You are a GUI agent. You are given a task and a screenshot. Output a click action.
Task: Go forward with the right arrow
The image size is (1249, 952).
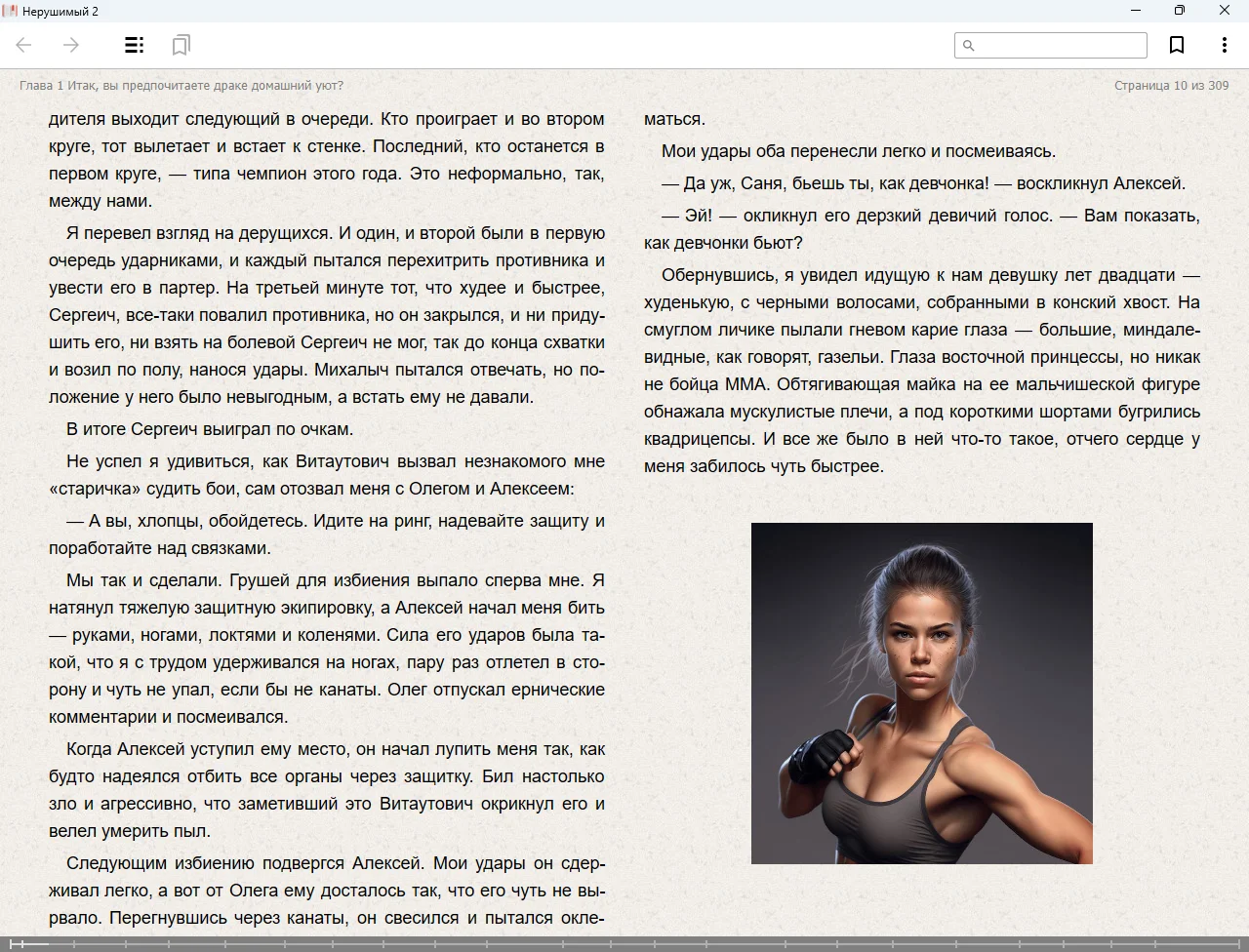[x=71, y=45]
